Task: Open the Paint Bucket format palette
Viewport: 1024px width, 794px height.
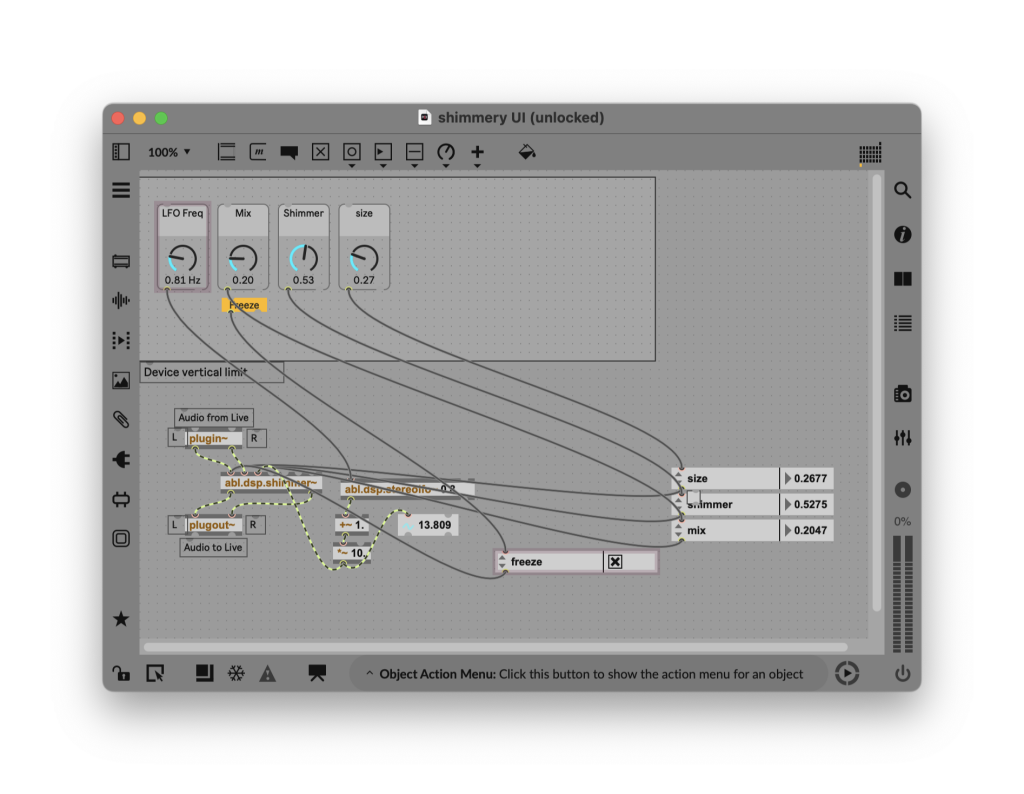Action: click(527, 152)
